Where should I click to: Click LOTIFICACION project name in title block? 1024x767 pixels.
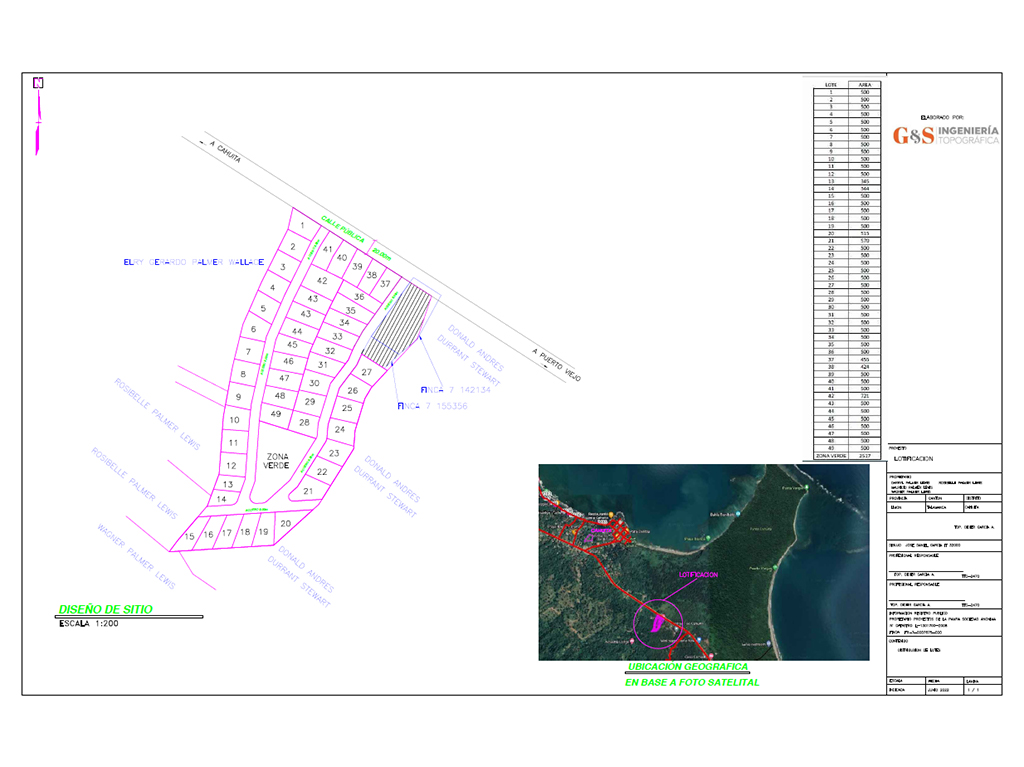(x=913, y=459)
